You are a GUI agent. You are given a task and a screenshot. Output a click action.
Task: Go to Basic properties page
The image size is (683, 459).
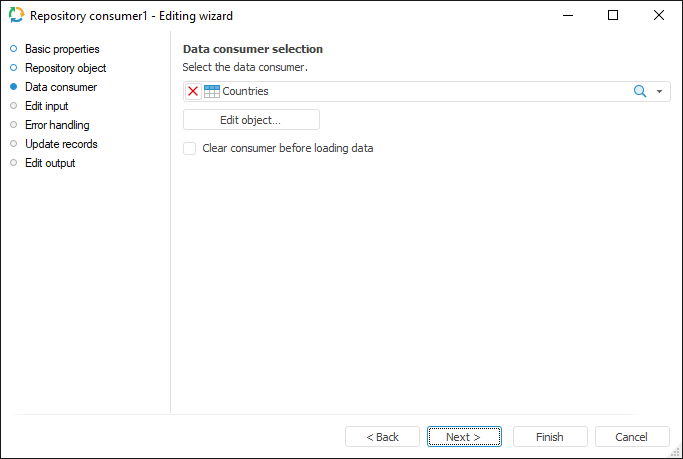click(62, 49)
